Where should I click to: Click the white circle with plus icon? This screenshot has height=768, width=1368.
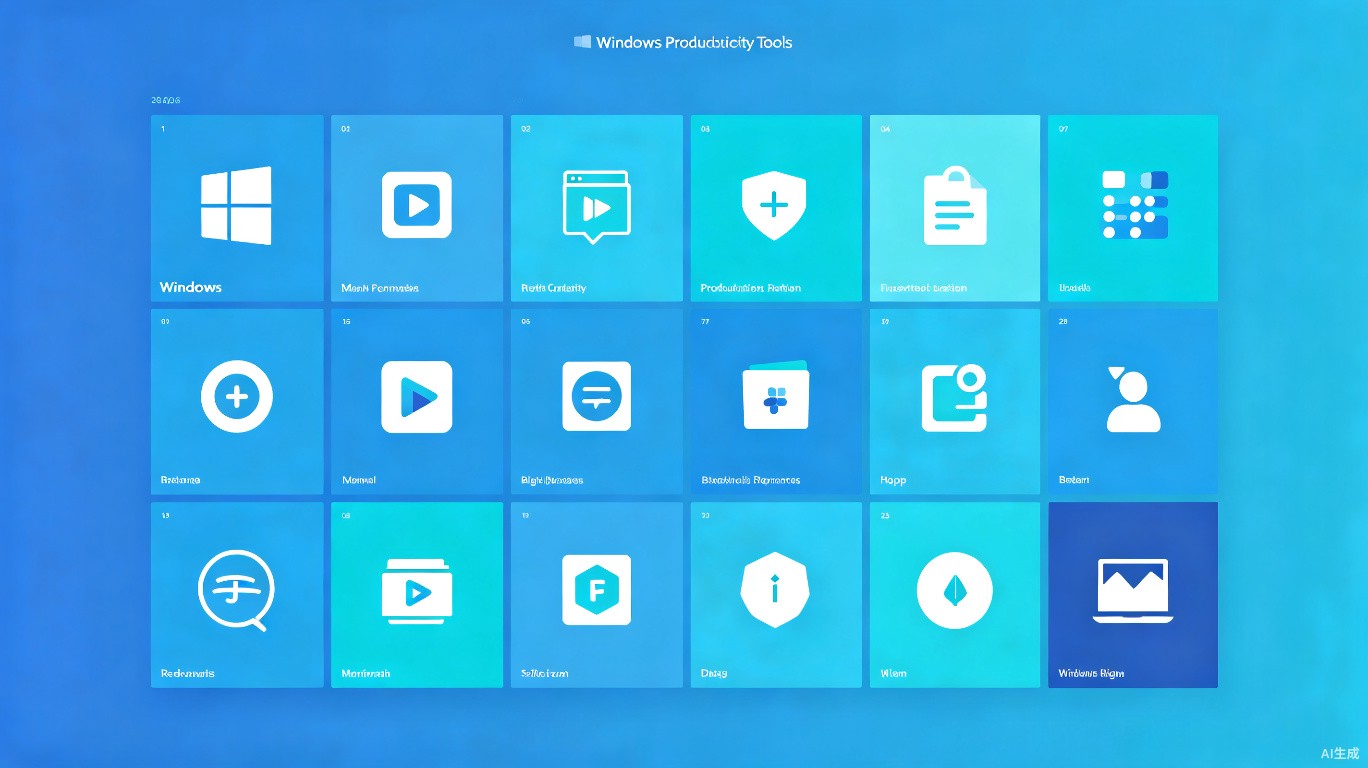237,397
